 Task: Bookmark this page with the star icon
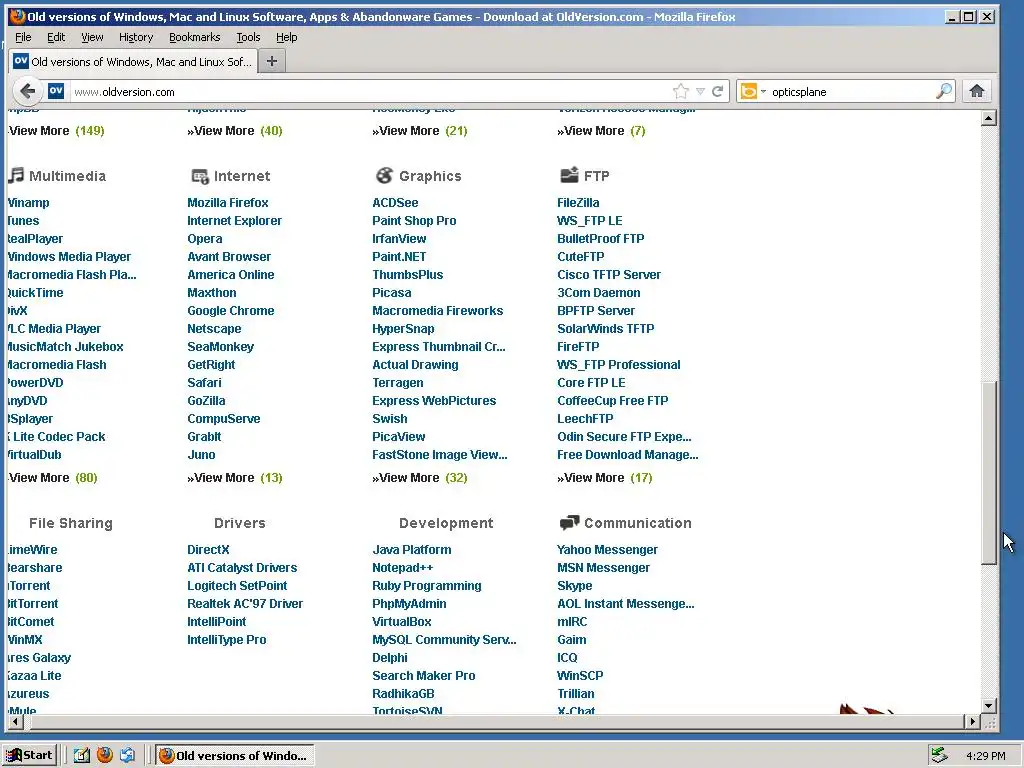[680, 91]
